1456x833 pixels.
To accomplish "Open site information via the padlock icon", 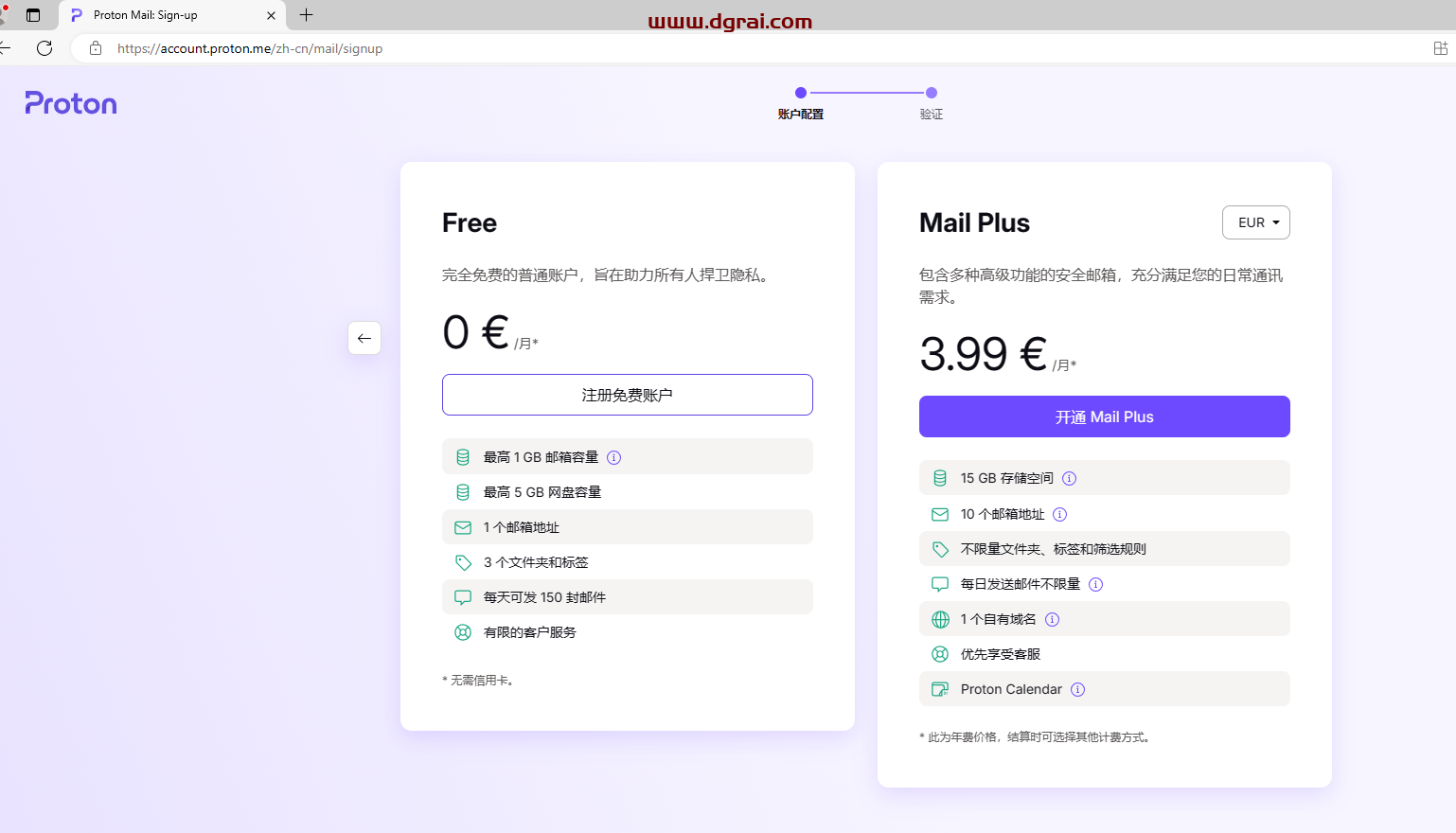I will (95, 48).
